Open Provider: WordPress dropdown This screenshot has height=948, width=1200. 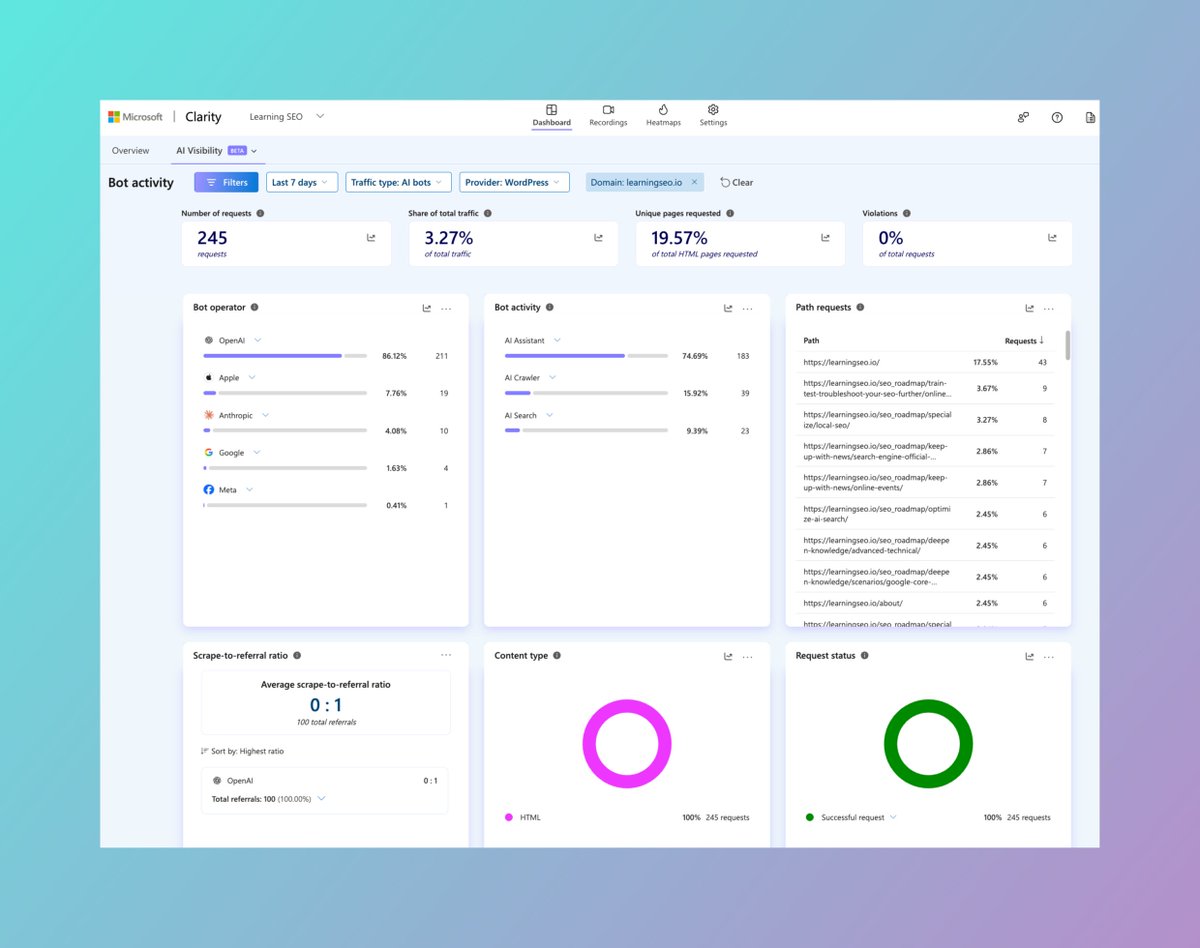click(x=514, y=182)
